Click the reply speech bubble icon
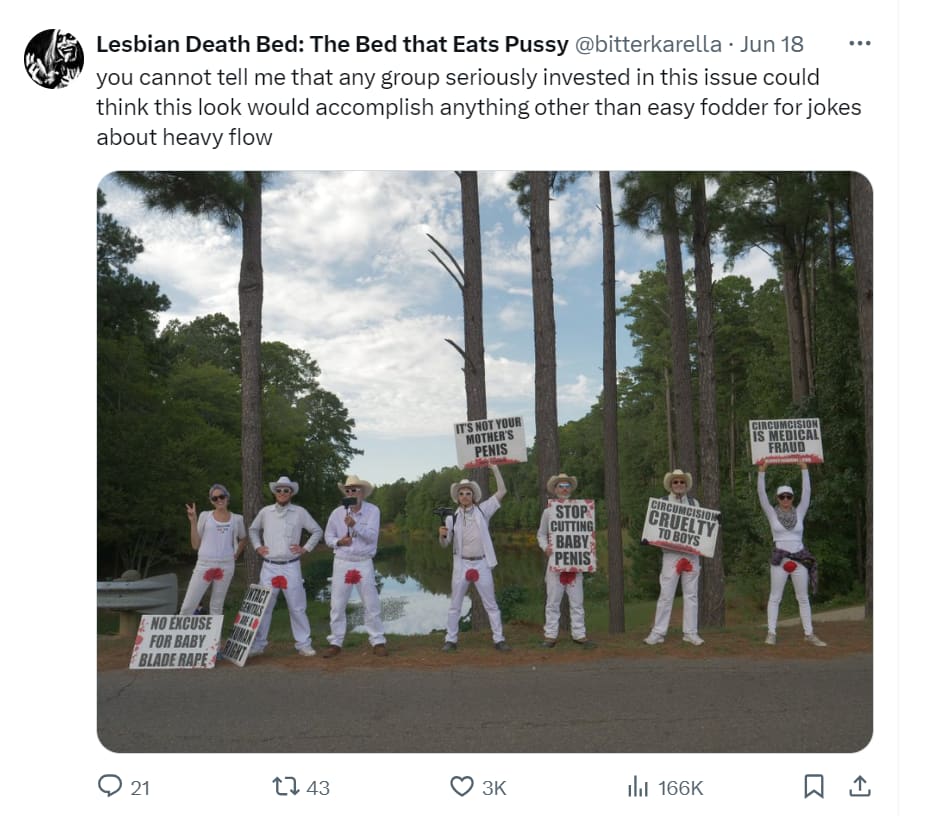This screenshot has height=816, width=929. click(110, 786)
